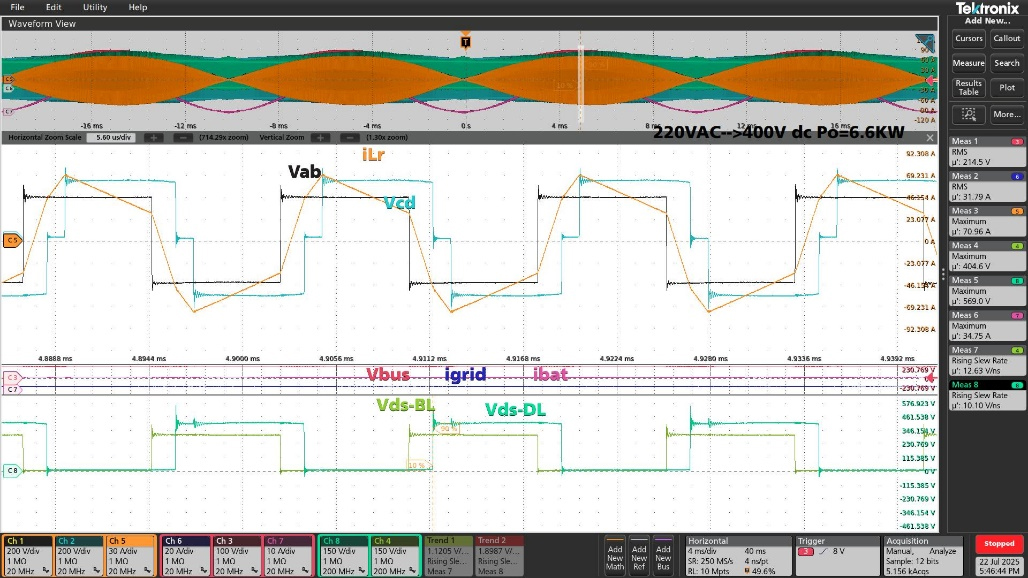
Task: Decrease horizontal zoom with minus button
Action: click(183, 136)
